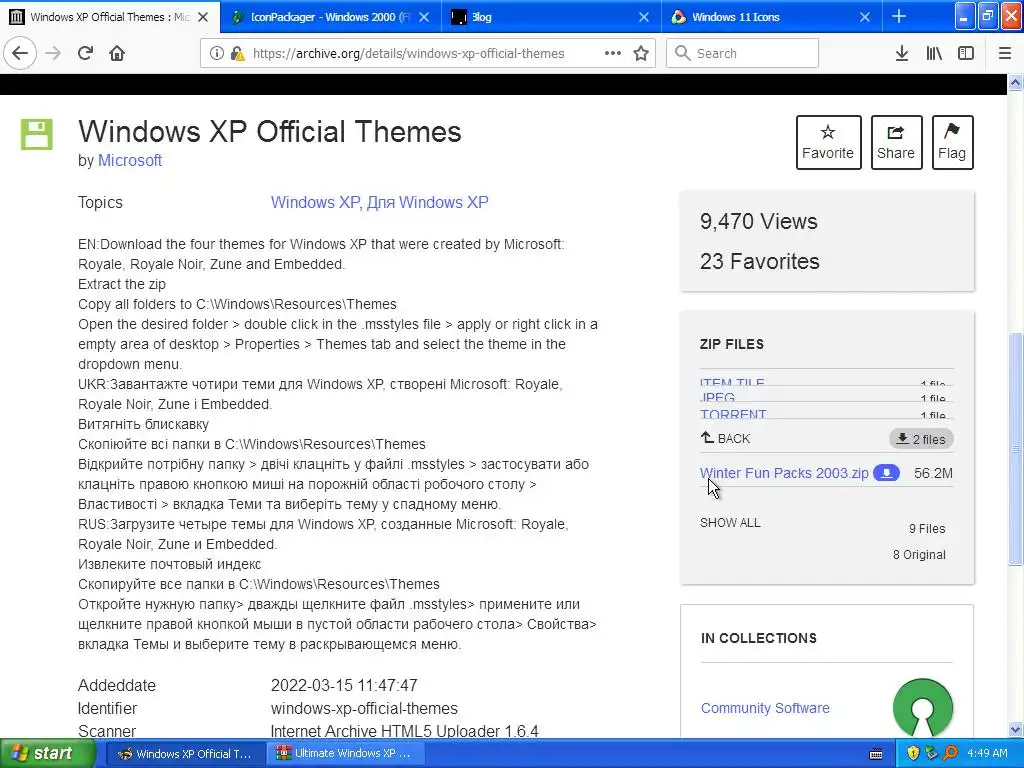Reload the current page
The width and height of the screenshot is (1024, 768).
coord(85,53)
